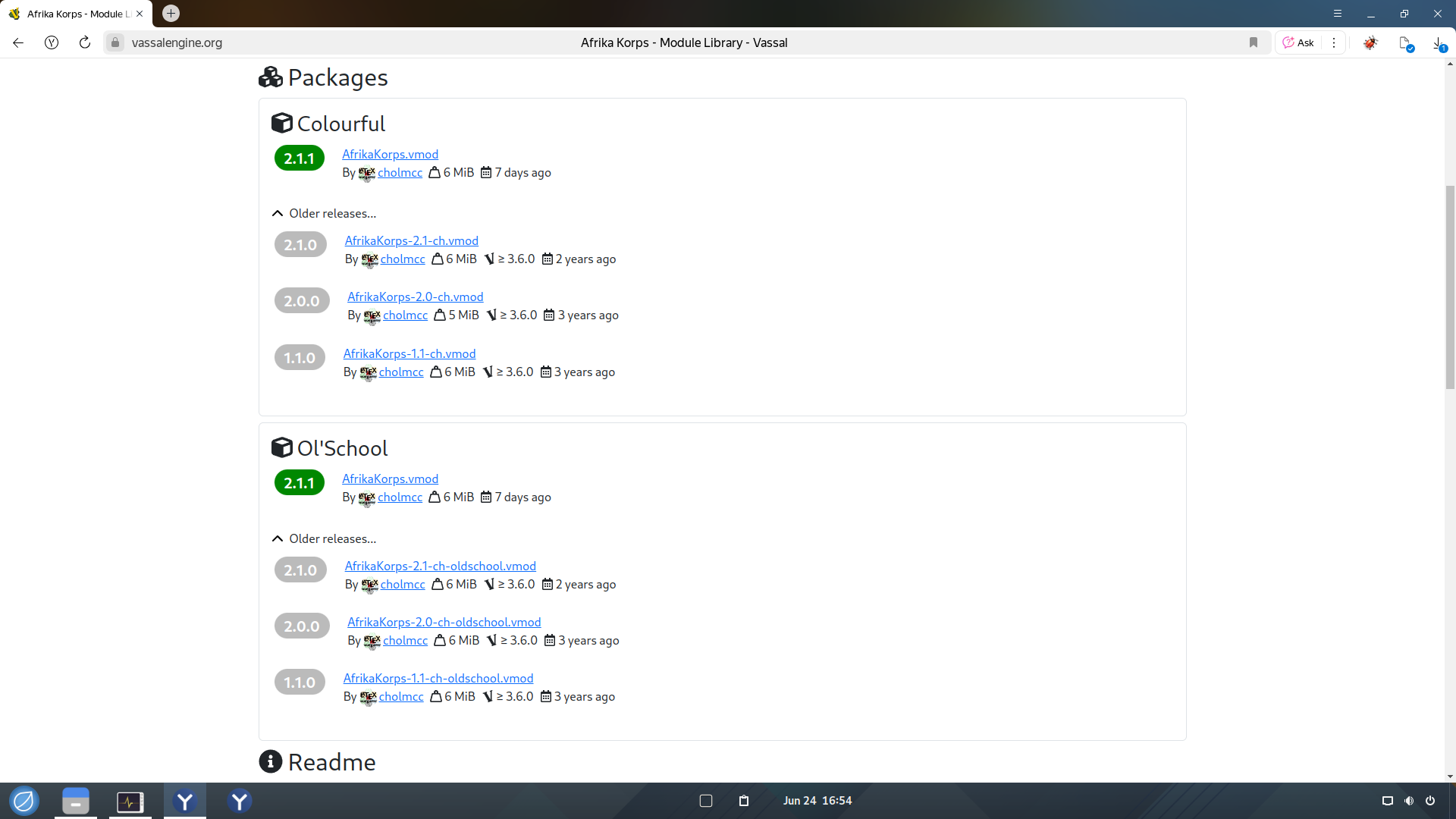Download AfrikaKorps-2.1-ch-oldschool.vmod

441,566
